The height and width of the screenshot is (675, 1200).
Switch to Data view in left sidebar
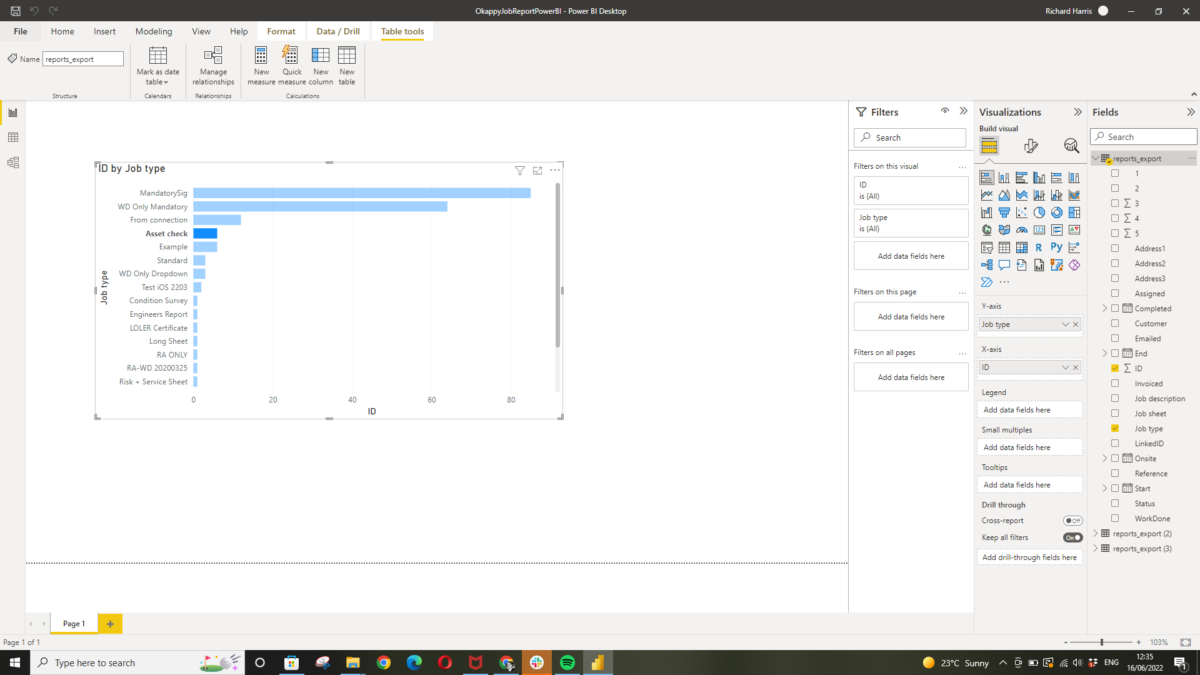tap(13, 138)
